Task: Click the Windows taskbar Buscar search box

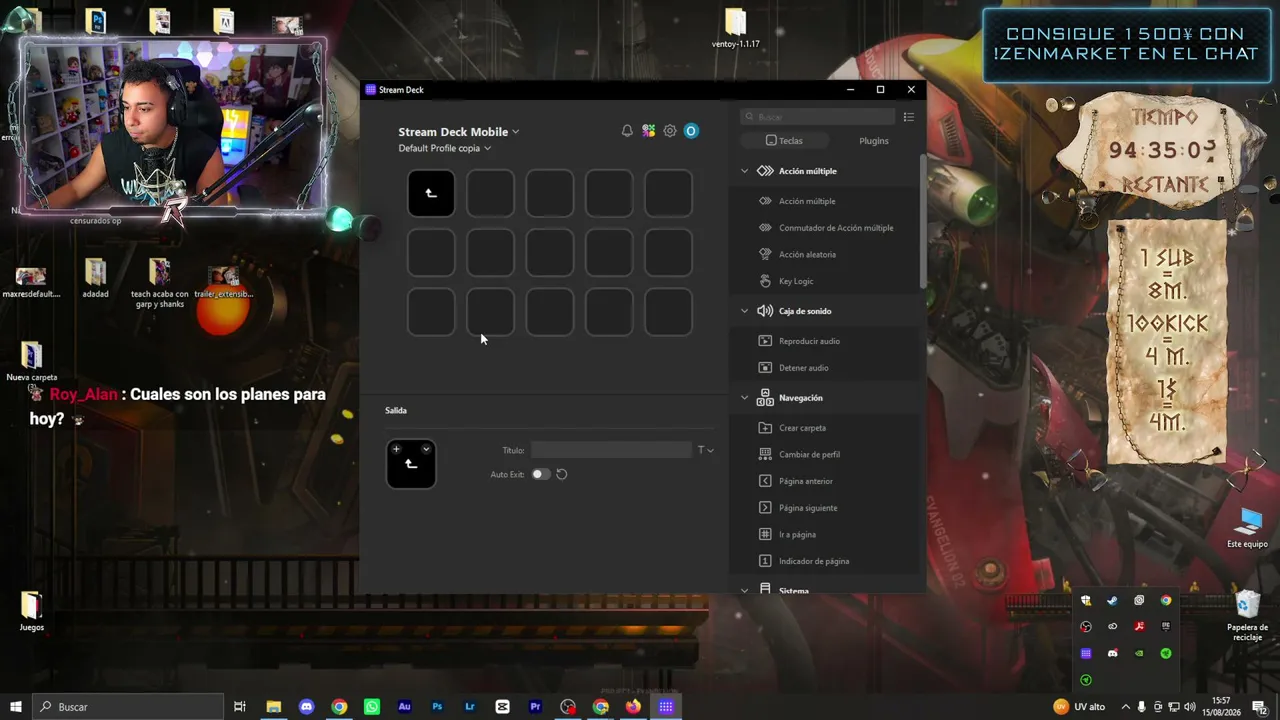Action: 127,707
